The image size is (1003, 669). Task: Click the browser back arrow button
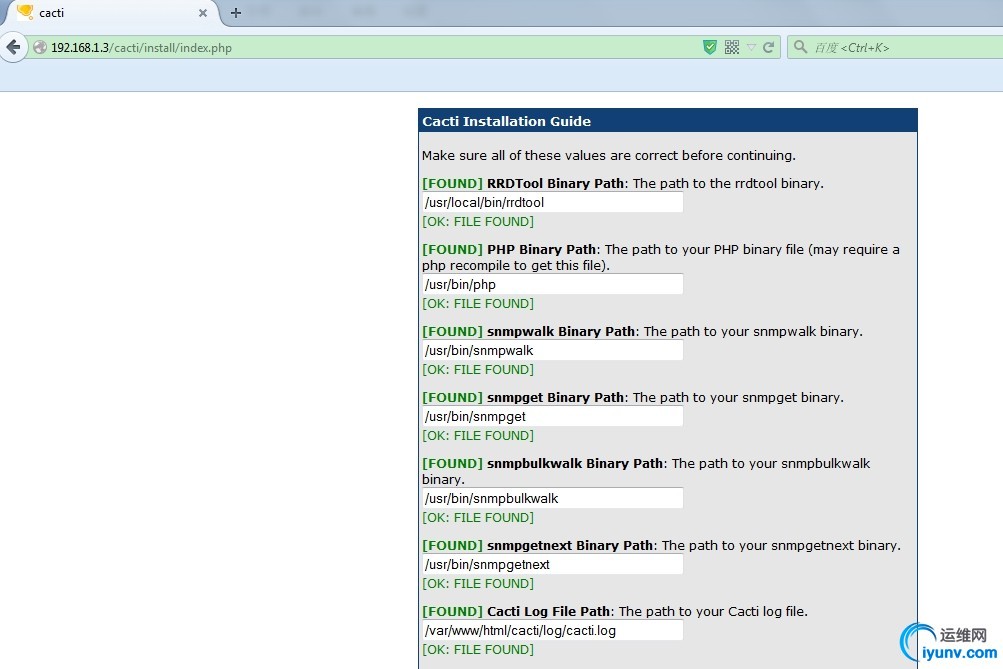click(x=13, y=47)
